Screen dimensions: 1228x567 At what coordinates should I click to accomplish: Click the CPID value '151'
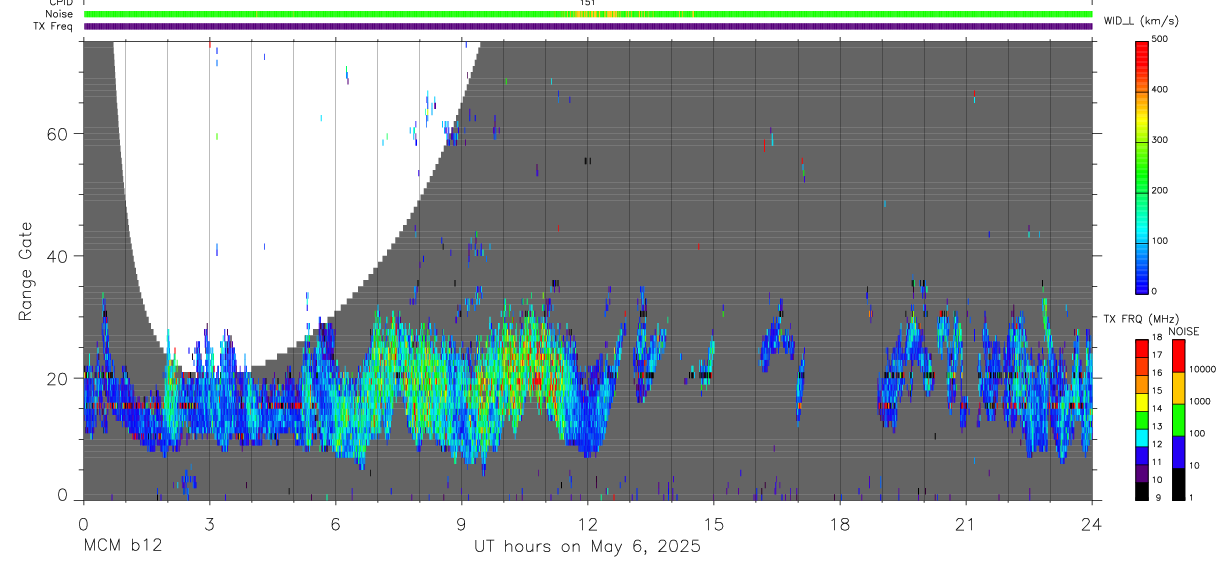[588, 3]
